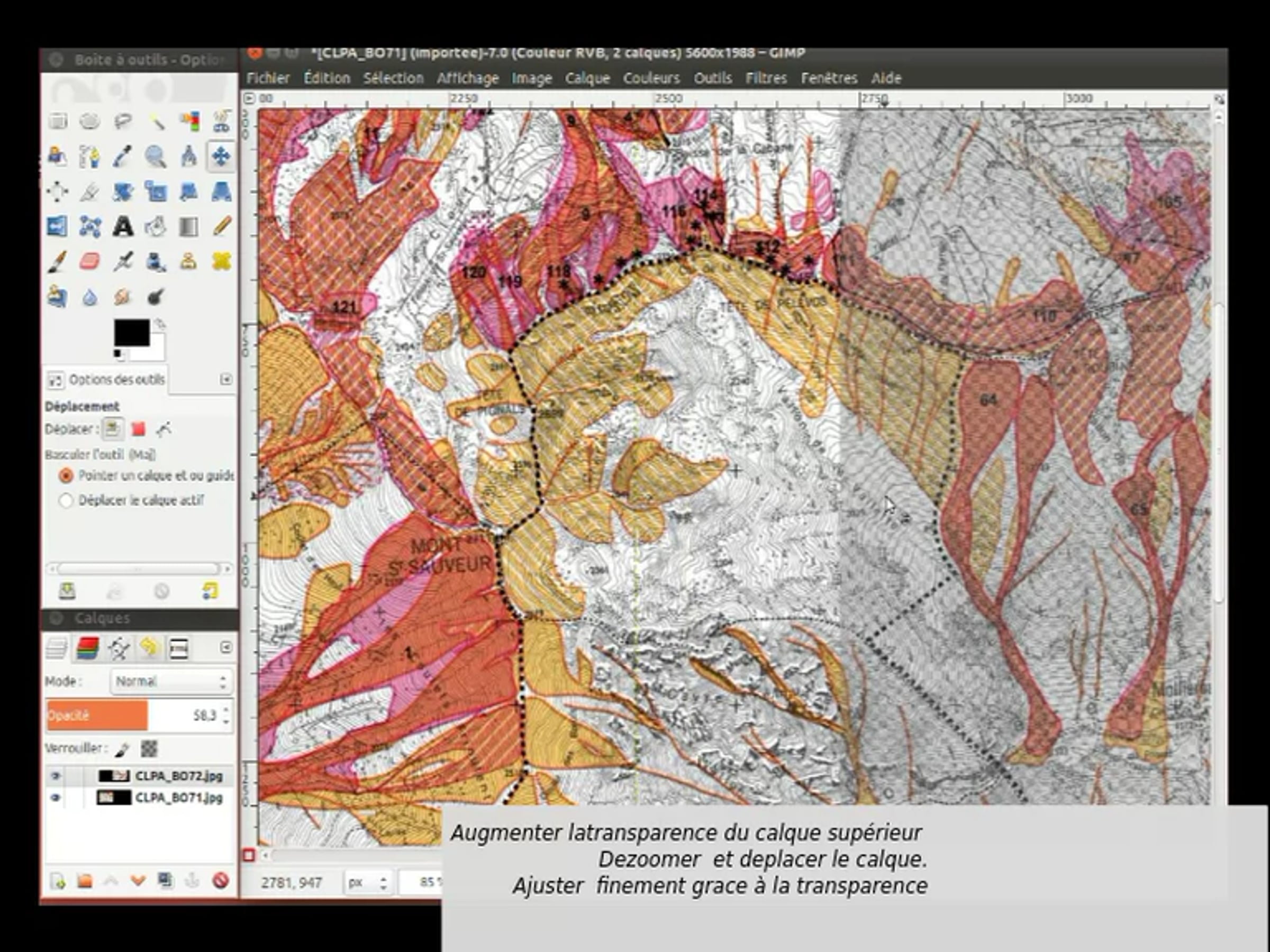Create a new layer with bottom-left icon
The image size is (1270, 952).
[x=58, y=881]
